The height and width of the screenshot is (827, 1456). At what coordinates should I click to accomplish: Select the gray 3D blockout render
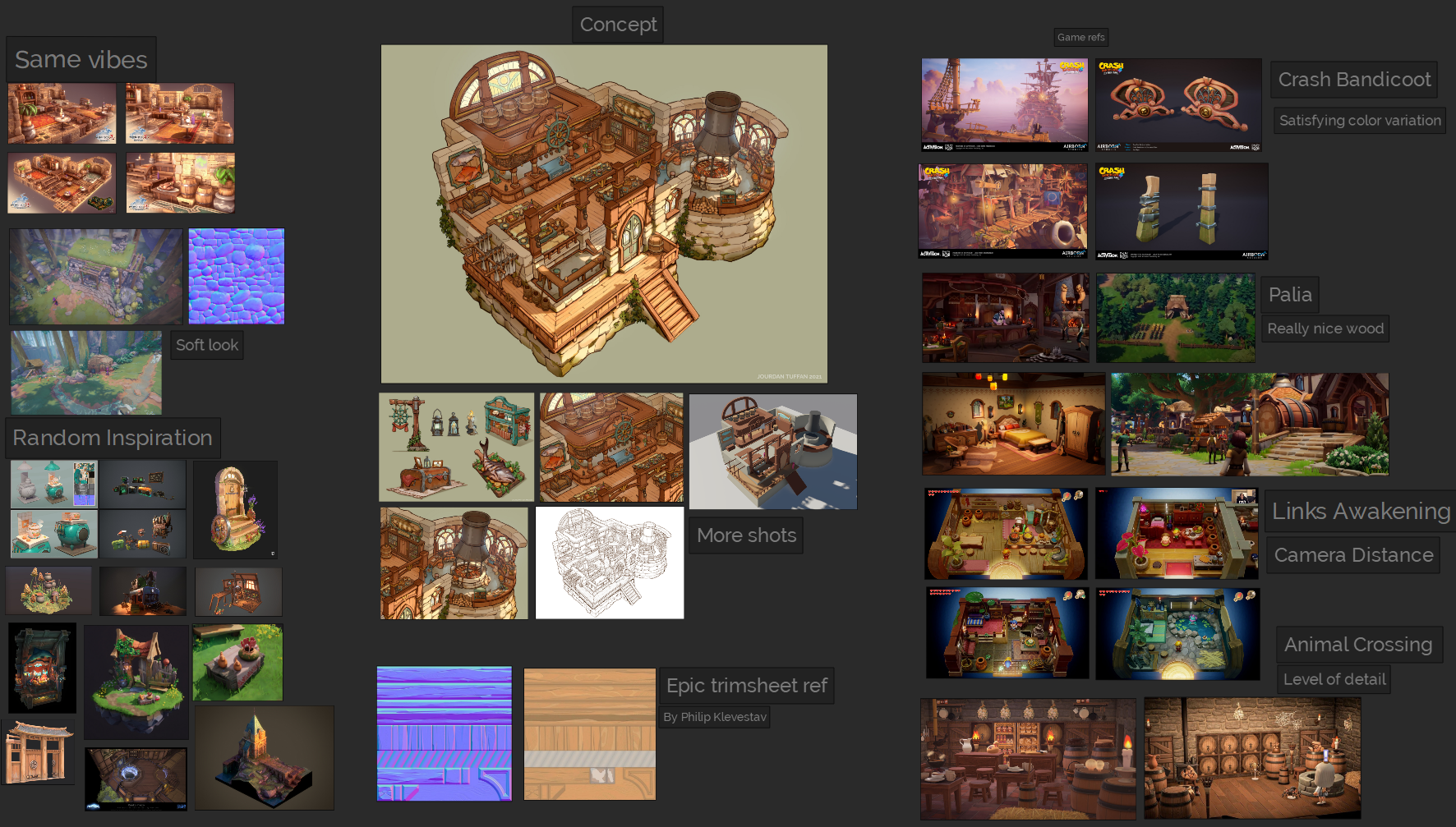pyautogui.click(x=772, y=451)
